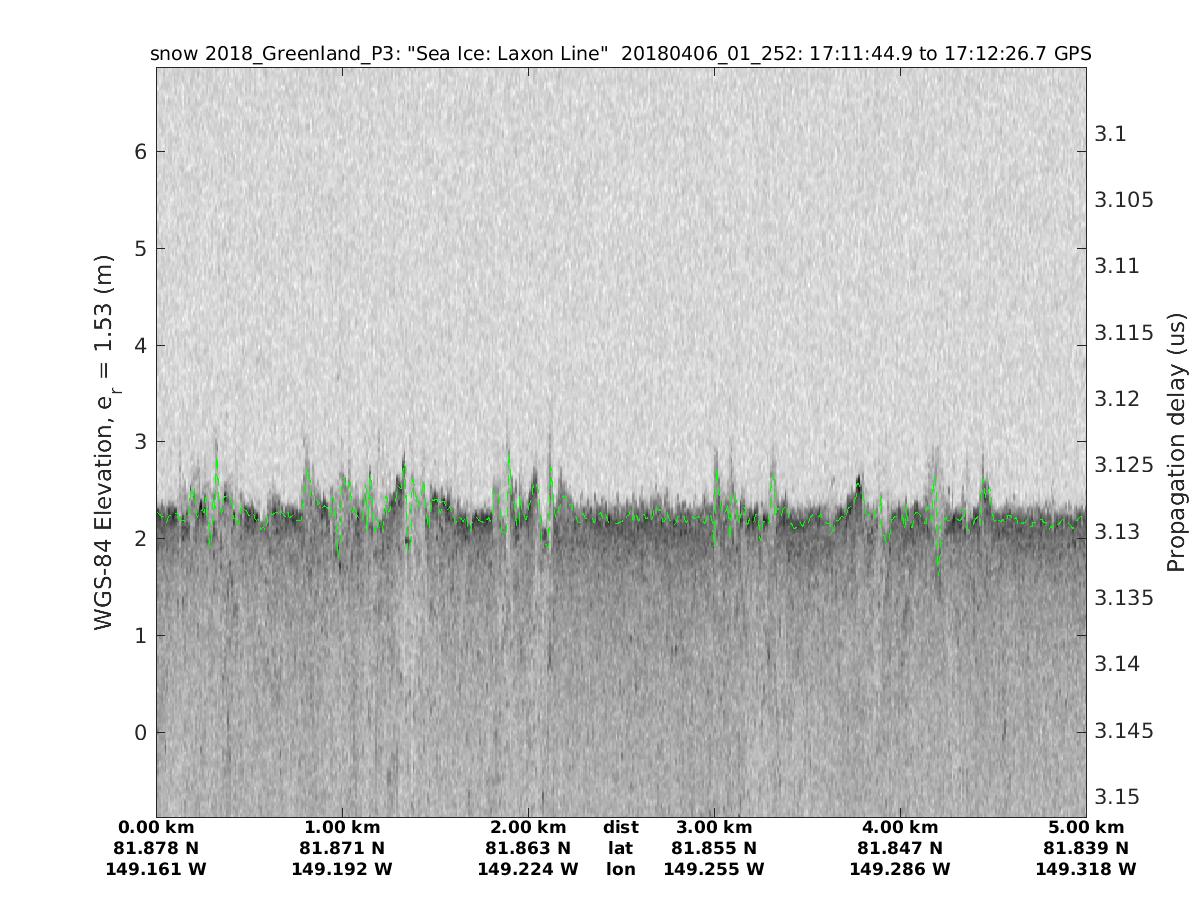This screenshot has height=900, width=1200.
Task: Click the plot title text at top
Action: 620,53
